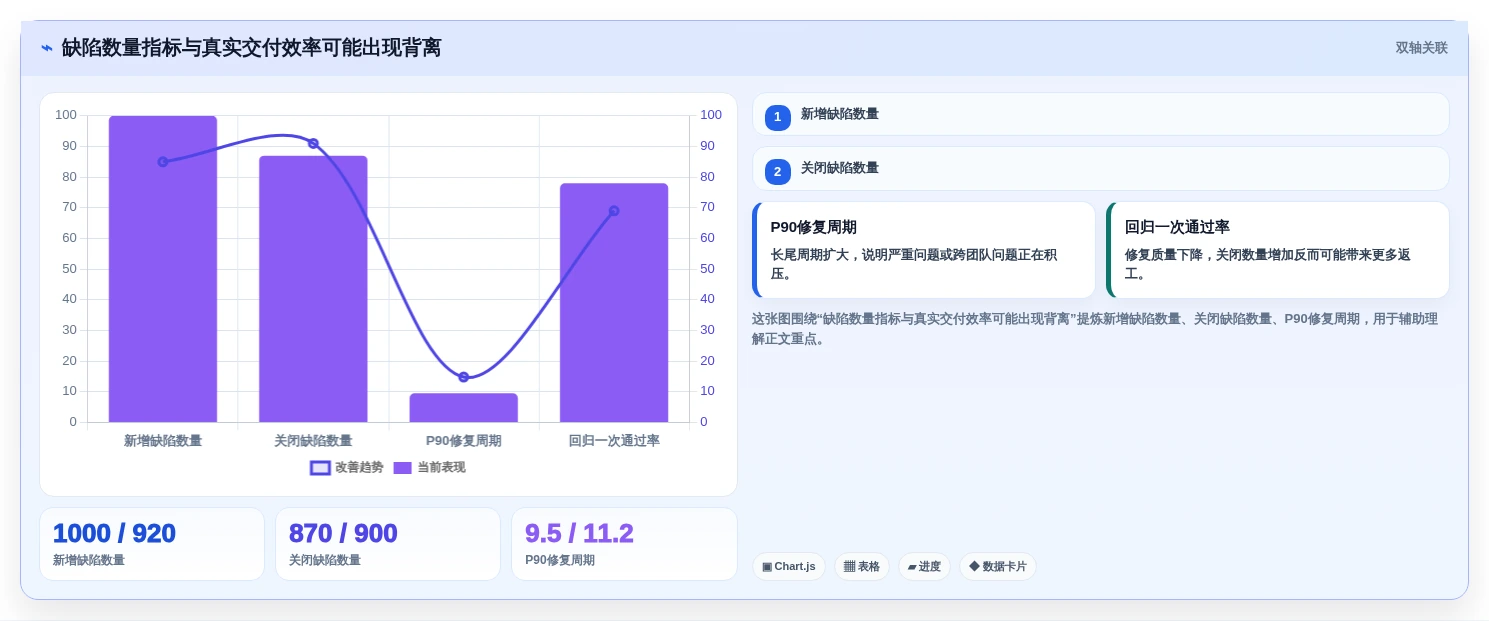The image size is (1489, 621).
Task: Click the title 缺陷数量指标与真实交付效率可能出现背离
Action: tap(251, 48)
